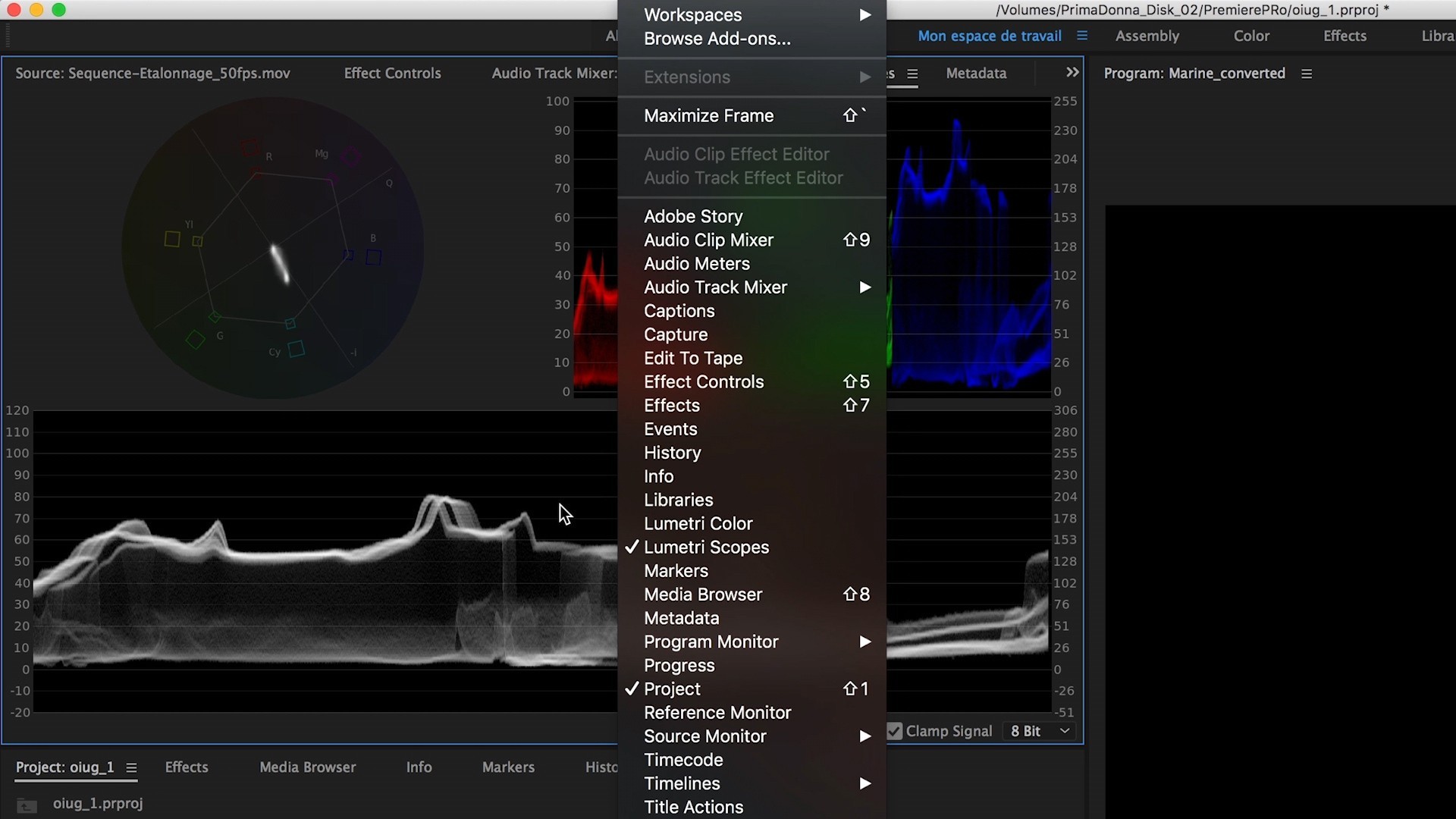The width and height of the screenshot is (1456, 819).
Task: Uncheck Lumetri Scopes in the menu
Action: coord(752,548)
